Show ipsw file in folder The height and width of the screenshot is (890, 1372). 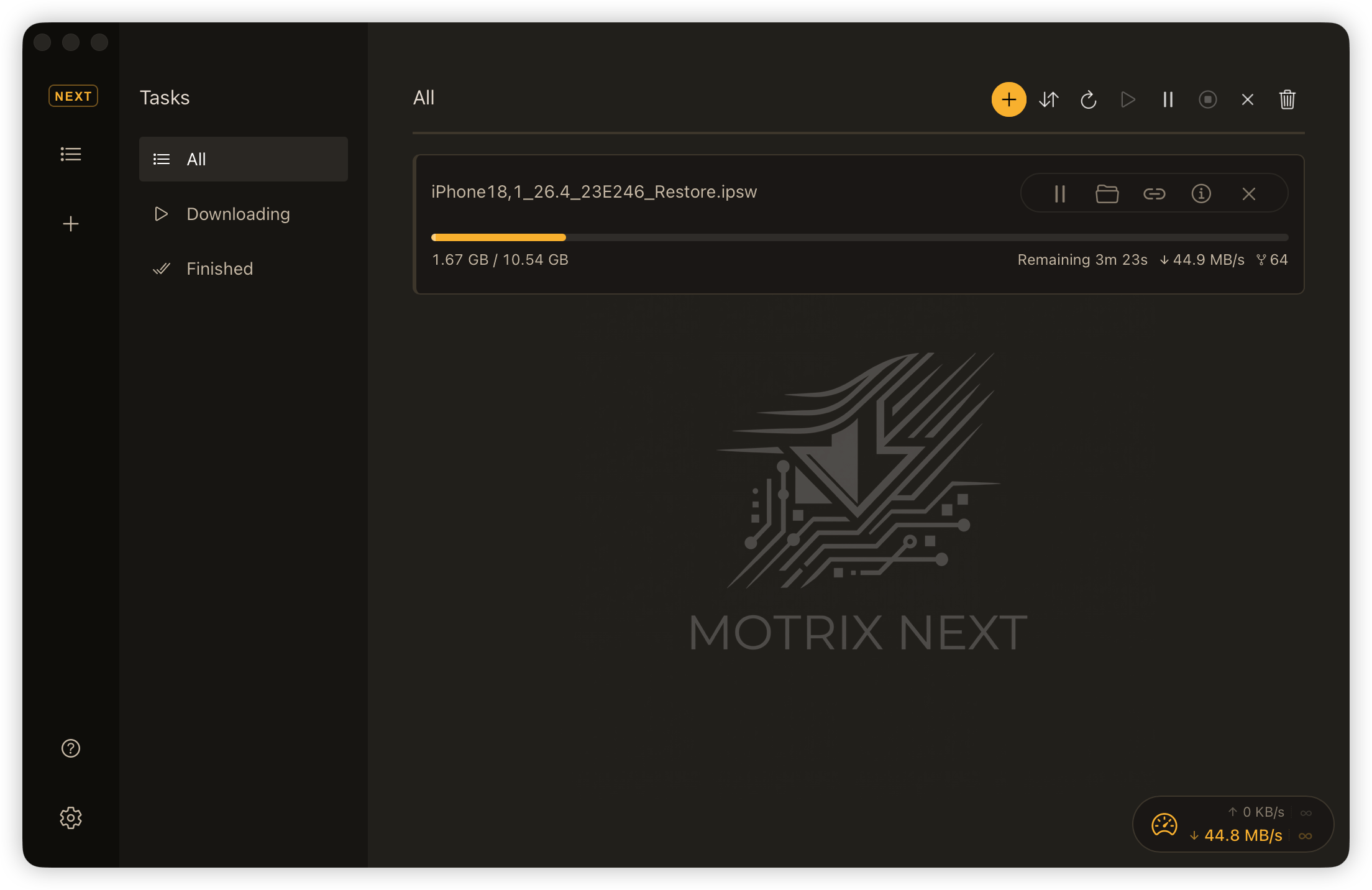pos(1107,194)
